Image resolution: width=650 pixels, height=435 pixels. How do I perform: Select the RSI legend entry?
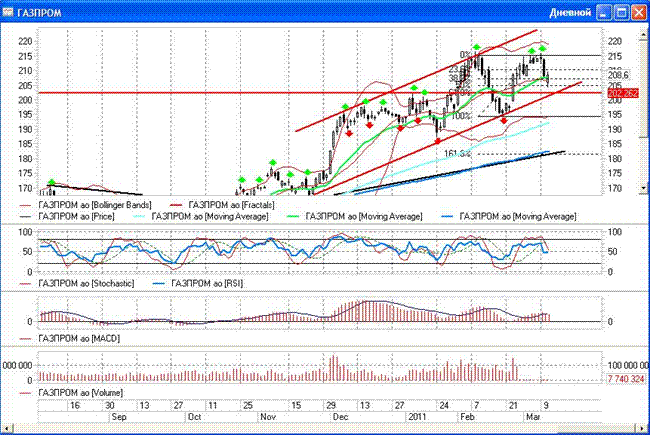[198, 284]
